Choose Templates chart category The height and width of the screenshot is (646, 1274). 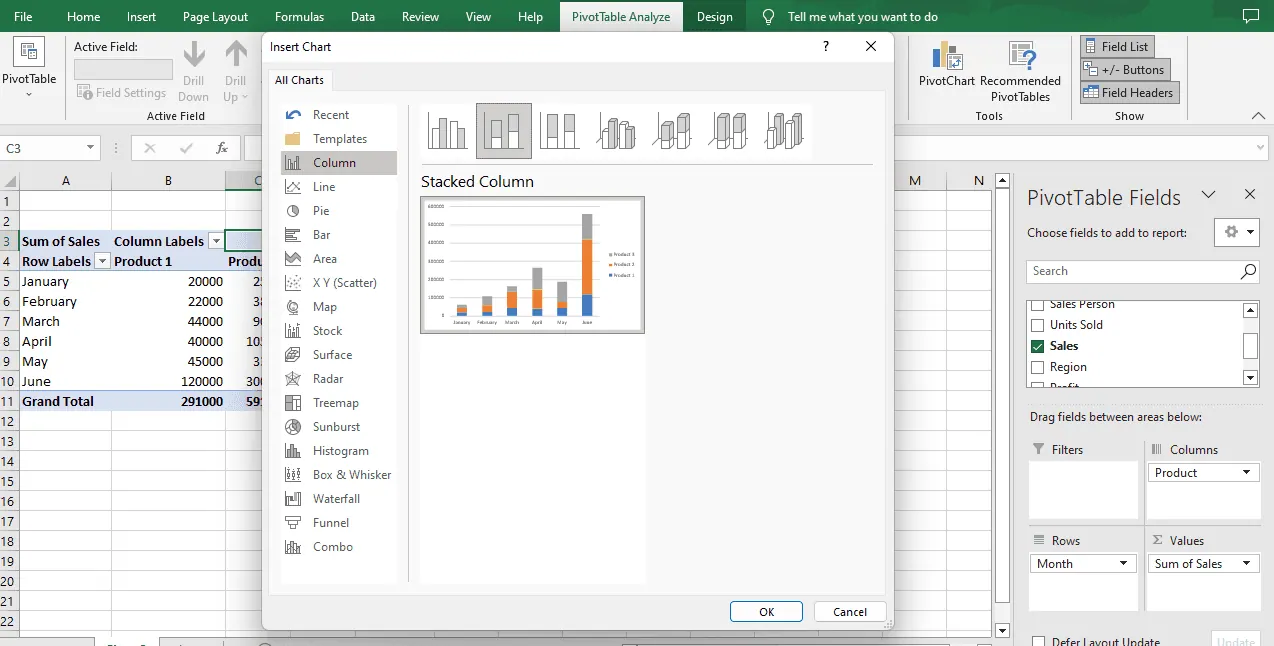click(x=339, y=139)
